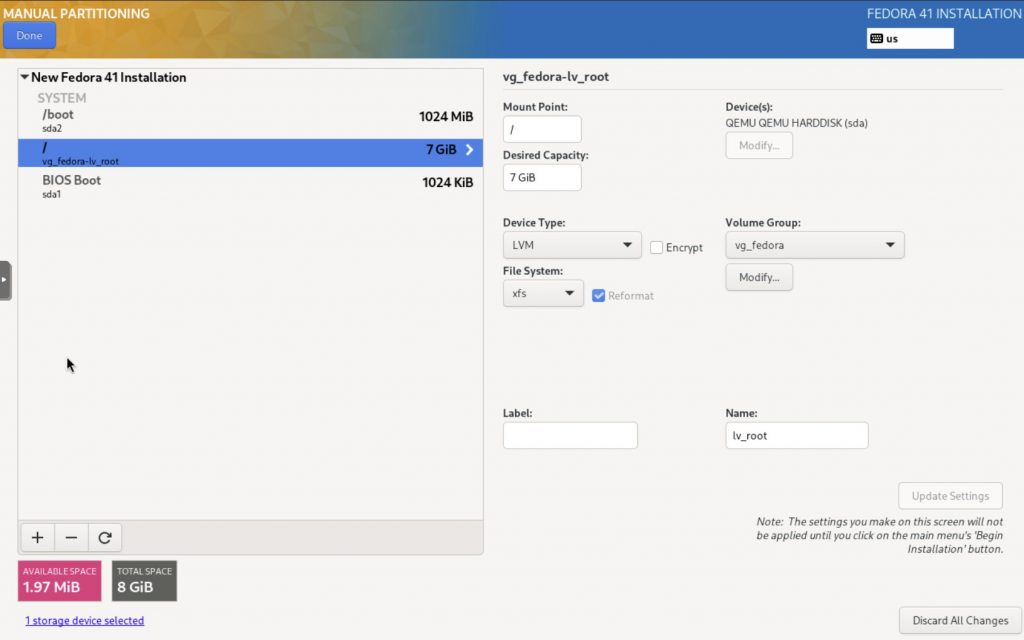The image size is (1024, 640).
Task: Click the arrow on the selected root partition
Action: (469, 150)
